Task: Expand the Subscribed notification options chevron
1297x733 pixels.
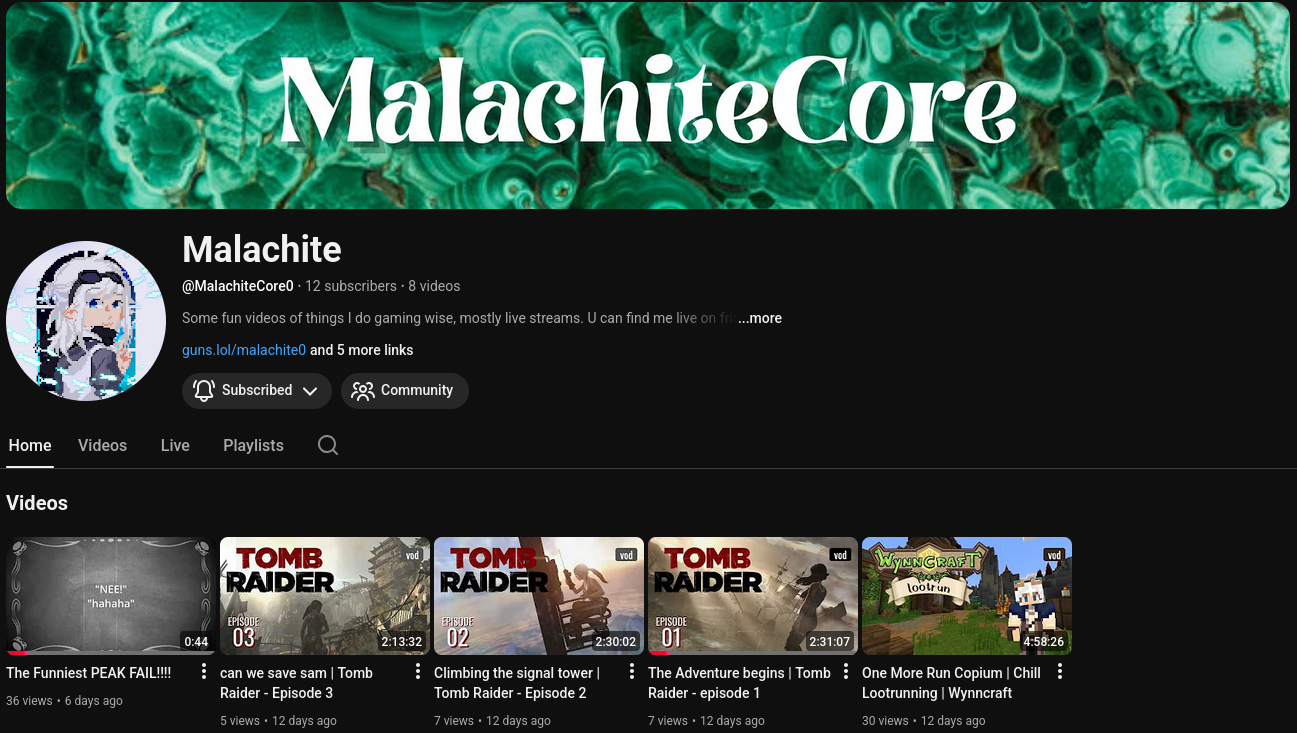Action: 310,390
